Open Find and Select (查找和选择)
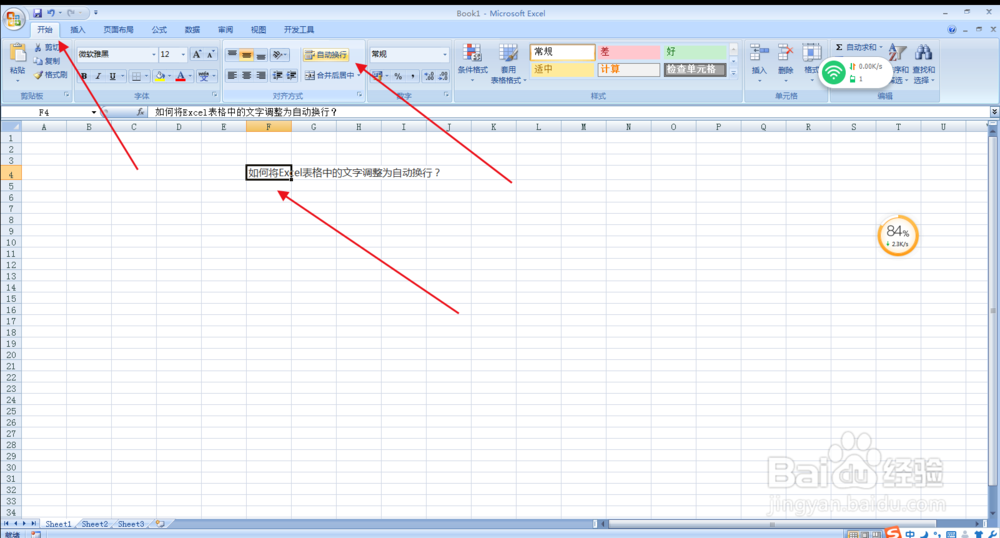The image size is (1000, 538). 923,64
